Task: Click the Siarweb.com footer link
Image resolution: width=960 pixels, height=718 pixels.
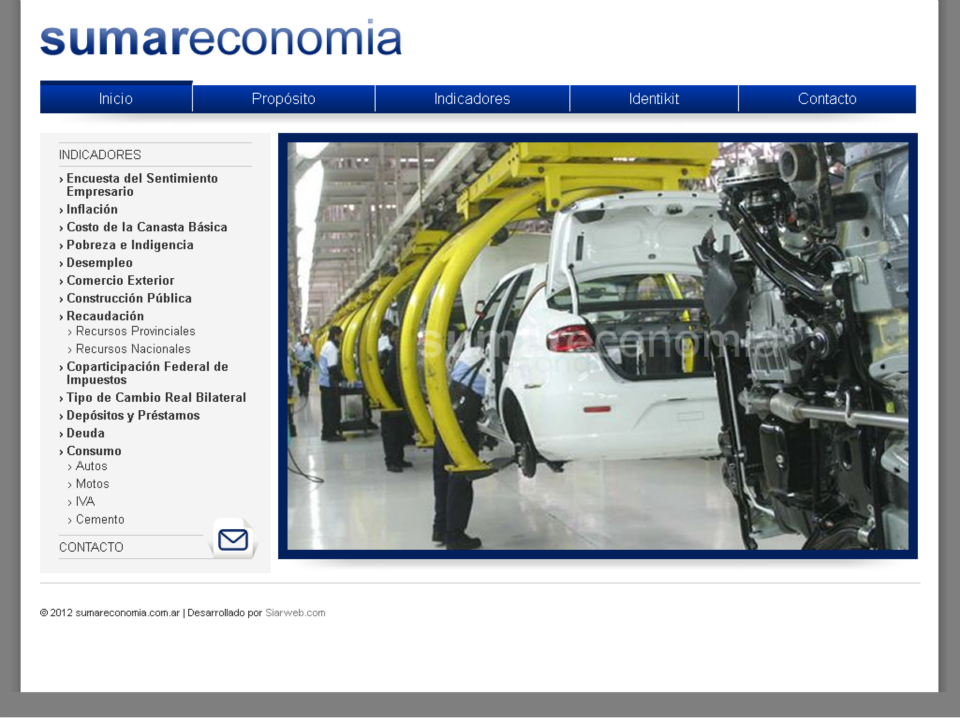Action: [295, 613]
